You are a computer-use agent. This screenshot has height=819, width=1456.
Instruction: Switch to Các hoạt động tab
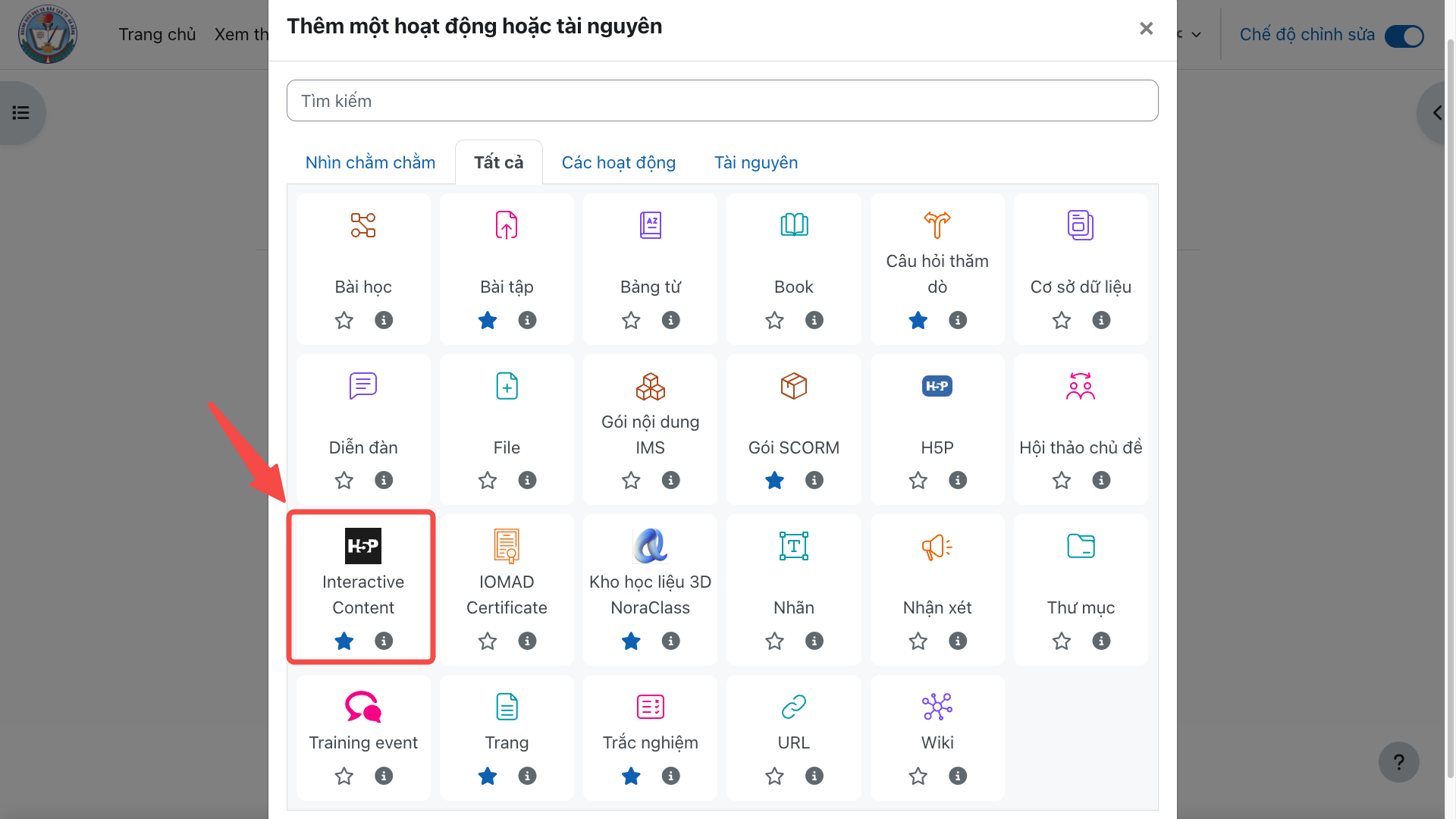[x=618, y=162]
